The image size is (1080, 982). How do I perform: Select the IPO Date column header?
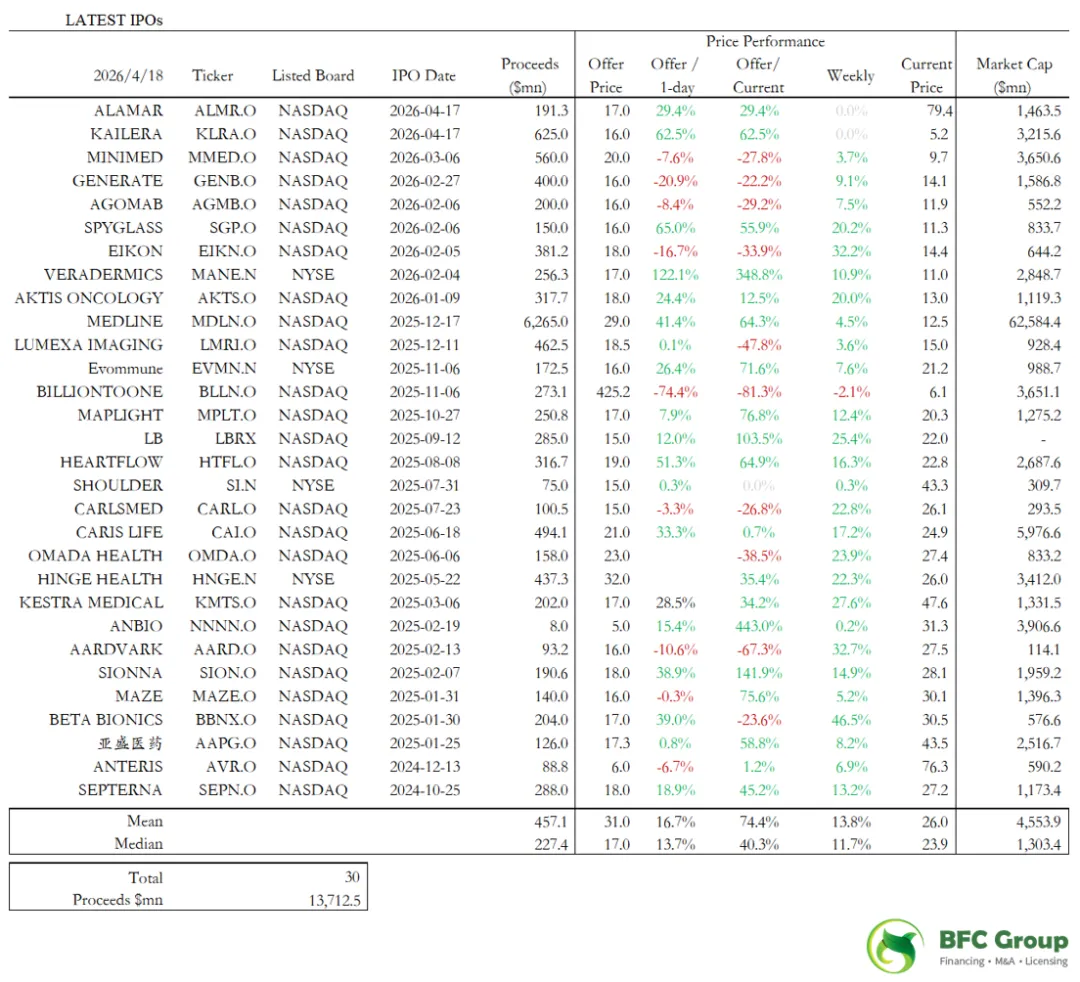pyautogui.click(x=424, y=76)
